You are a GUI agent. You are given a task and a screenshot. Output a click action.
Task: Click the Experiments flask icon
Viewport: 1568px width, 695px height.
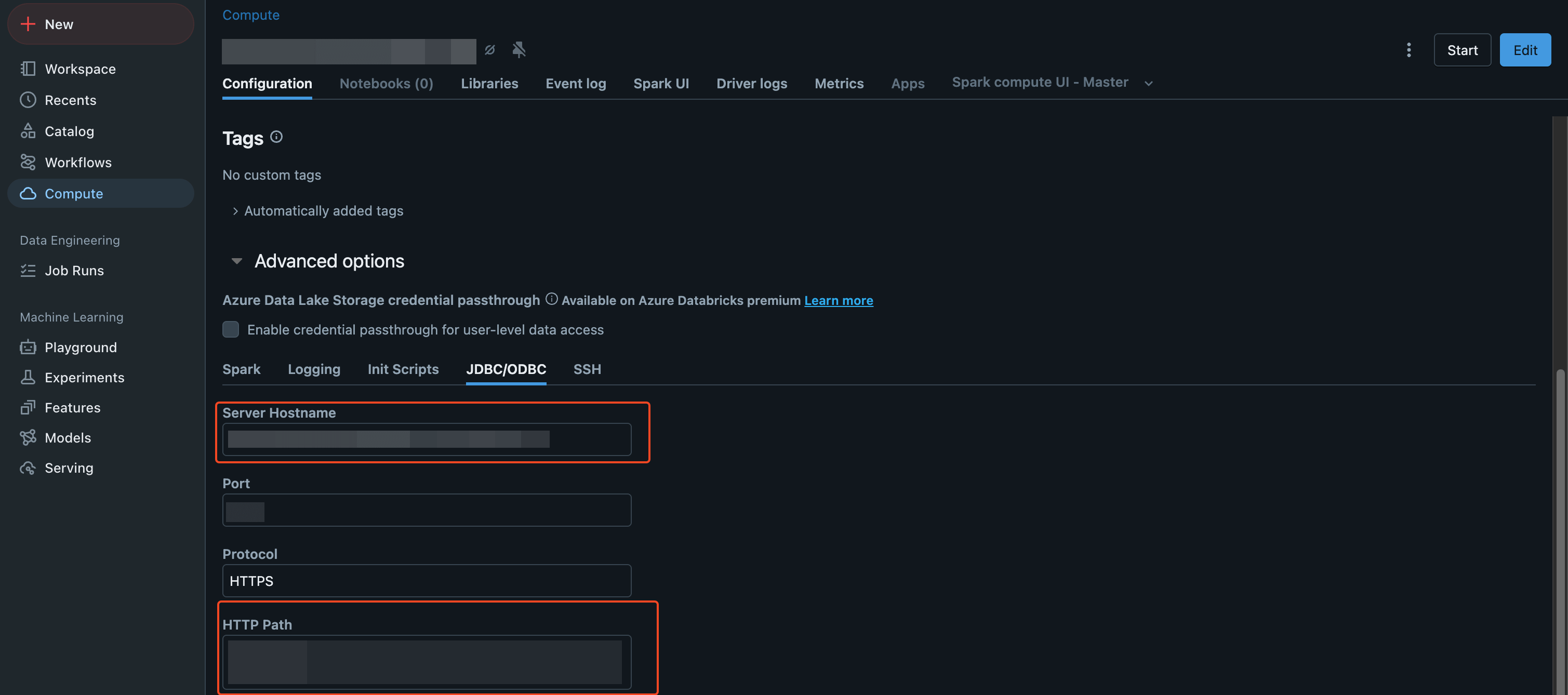click(x=28, y=377)
